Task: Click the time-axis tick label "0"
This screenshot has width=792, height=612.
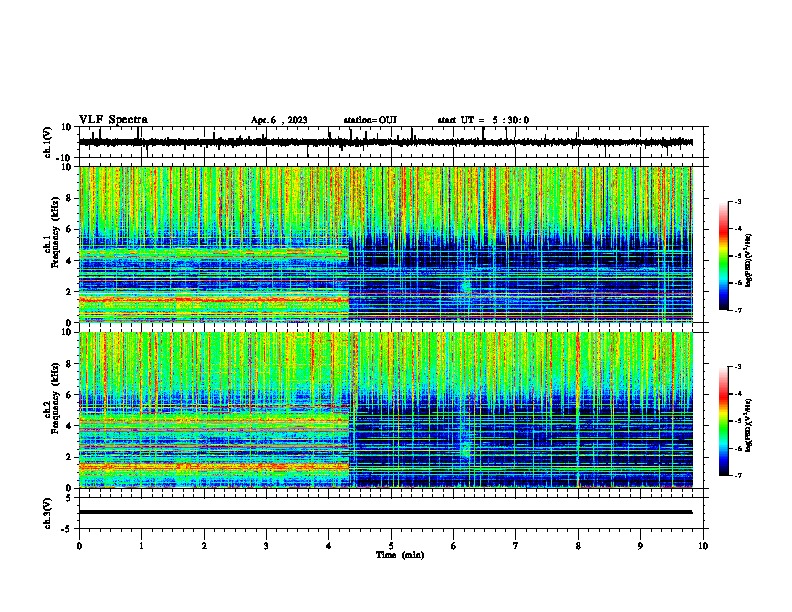Action: pos(79,546)
